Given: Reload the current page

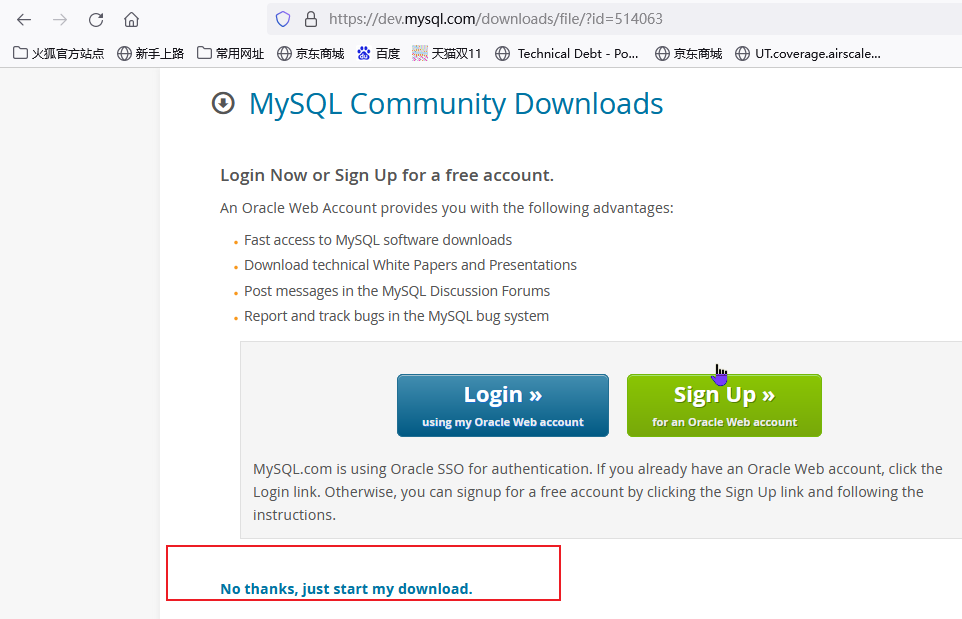Looking at the screenshot, I should pyautogui.click(x=96, y=19).
